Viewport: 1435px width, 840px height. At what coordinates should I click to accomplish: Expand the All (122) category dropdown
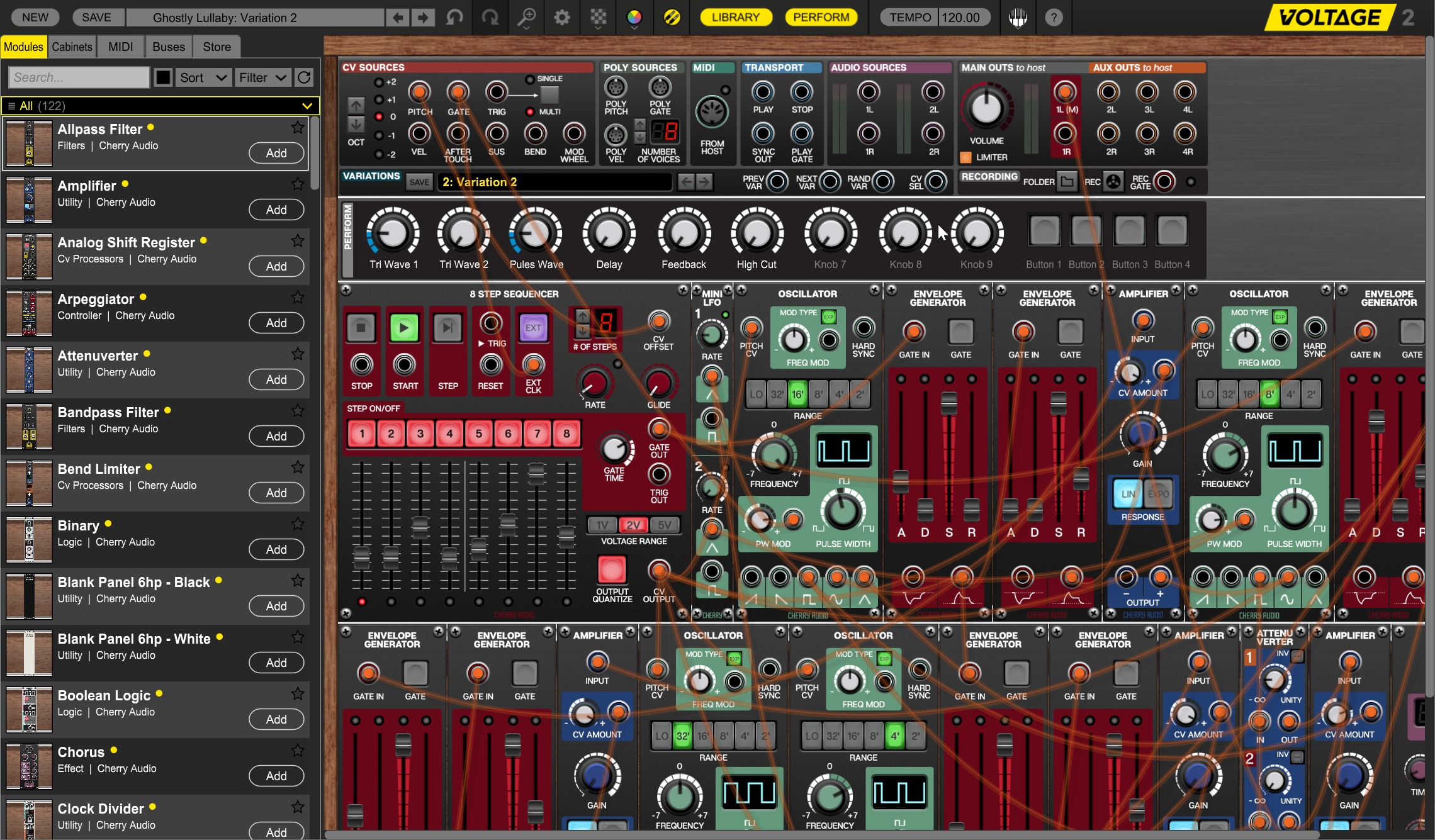(161, 106)
